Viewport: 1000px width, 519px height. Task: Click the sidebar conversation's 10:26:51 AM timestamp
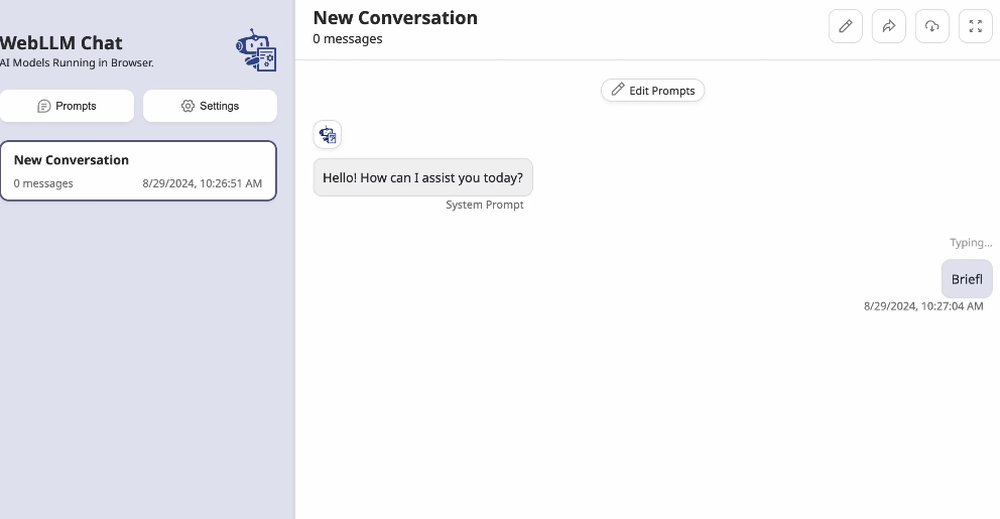coord(202,184)
